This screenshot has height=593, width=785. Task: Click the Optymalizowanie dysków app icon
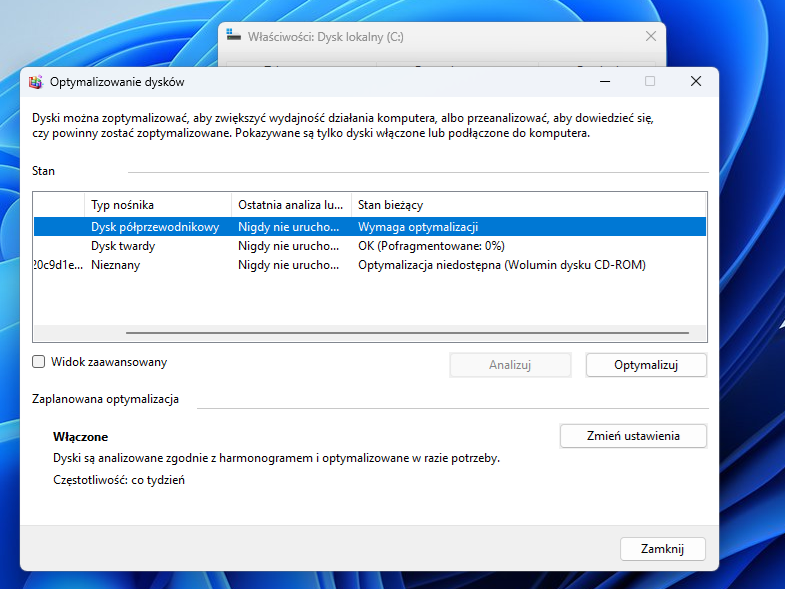coord(36,82)
